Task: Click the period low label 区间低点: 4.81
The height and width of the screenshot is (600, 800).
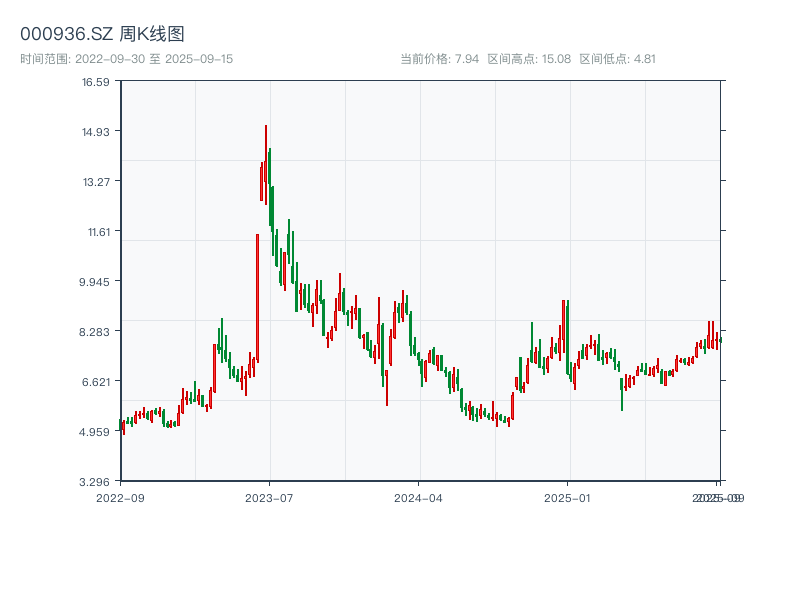Action: point(617,59)
